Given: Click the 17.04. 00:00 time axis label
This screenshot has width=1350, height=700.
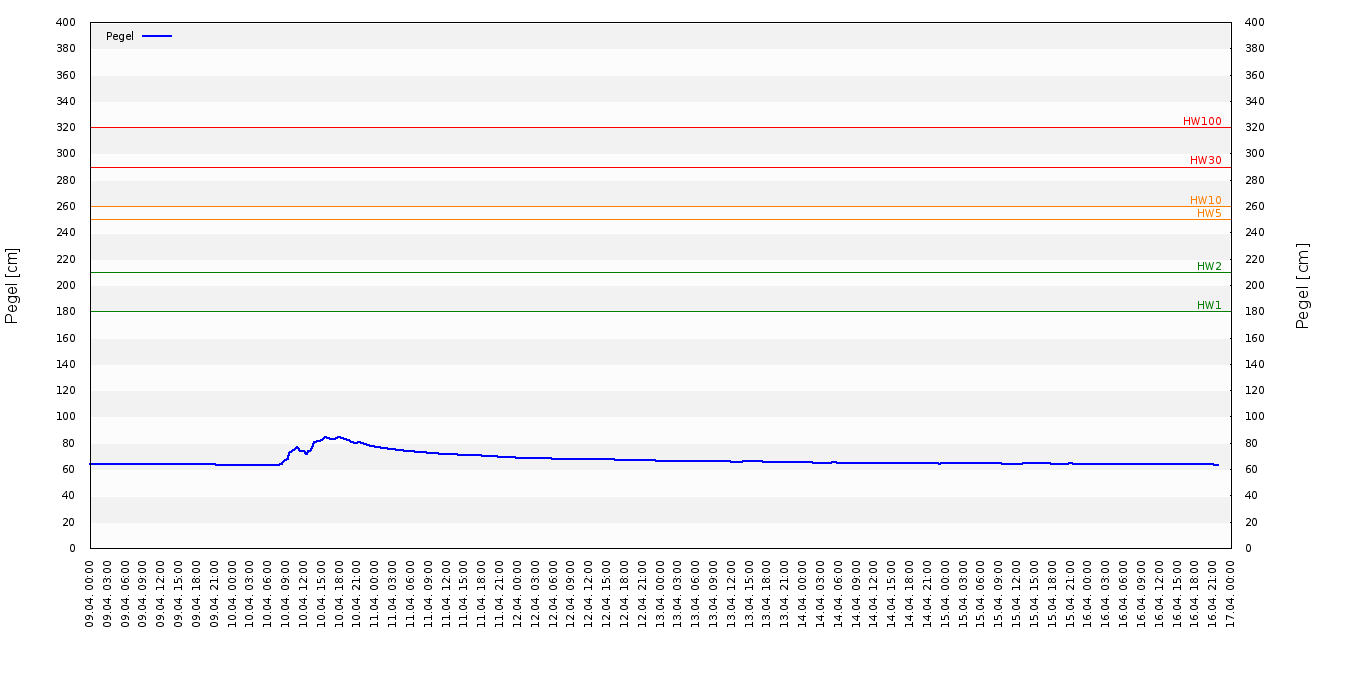Looking at the screenshot, I should coord(1231,593).
